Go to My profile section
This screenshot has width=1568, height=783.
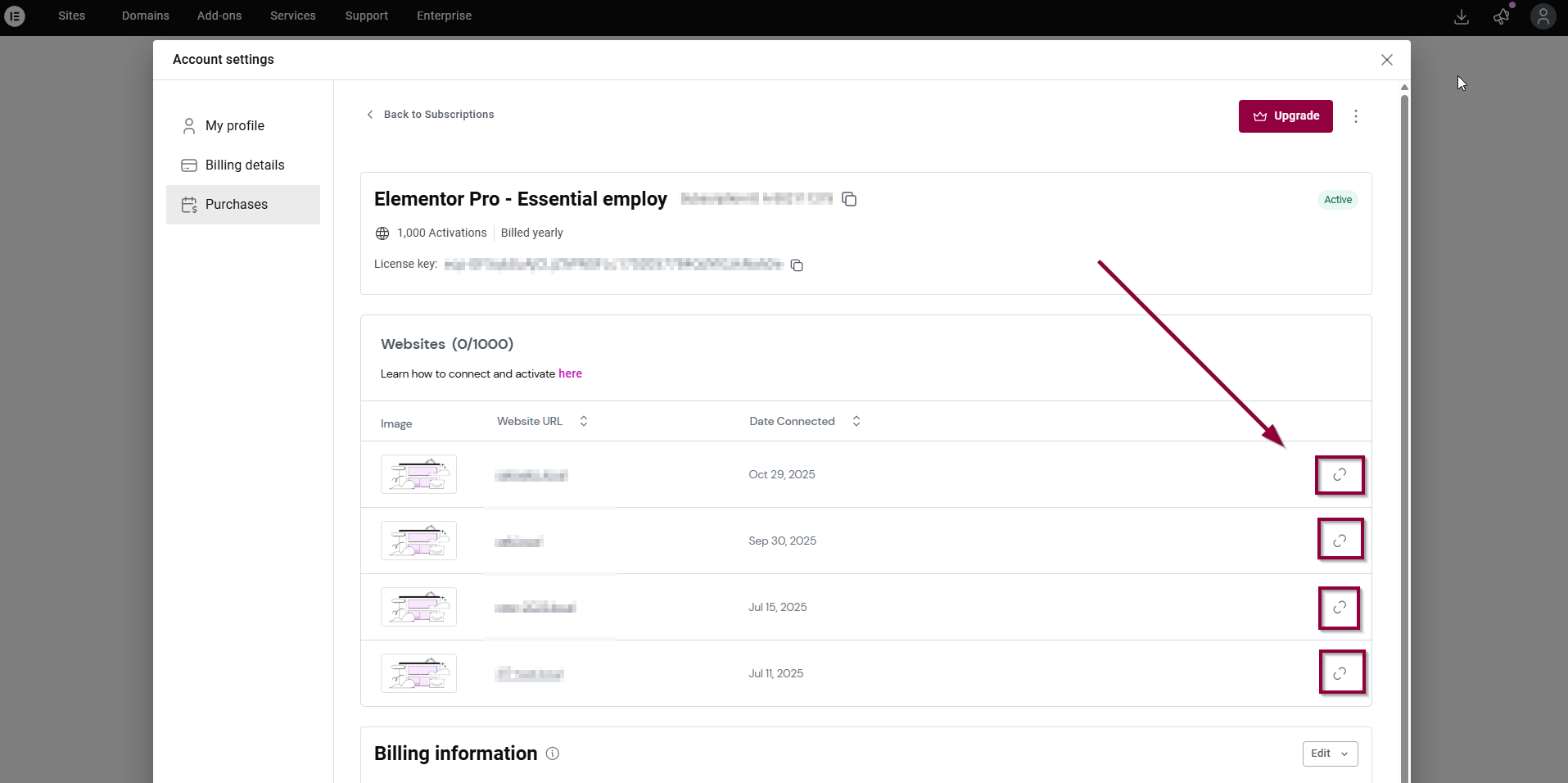pos(235,126)
